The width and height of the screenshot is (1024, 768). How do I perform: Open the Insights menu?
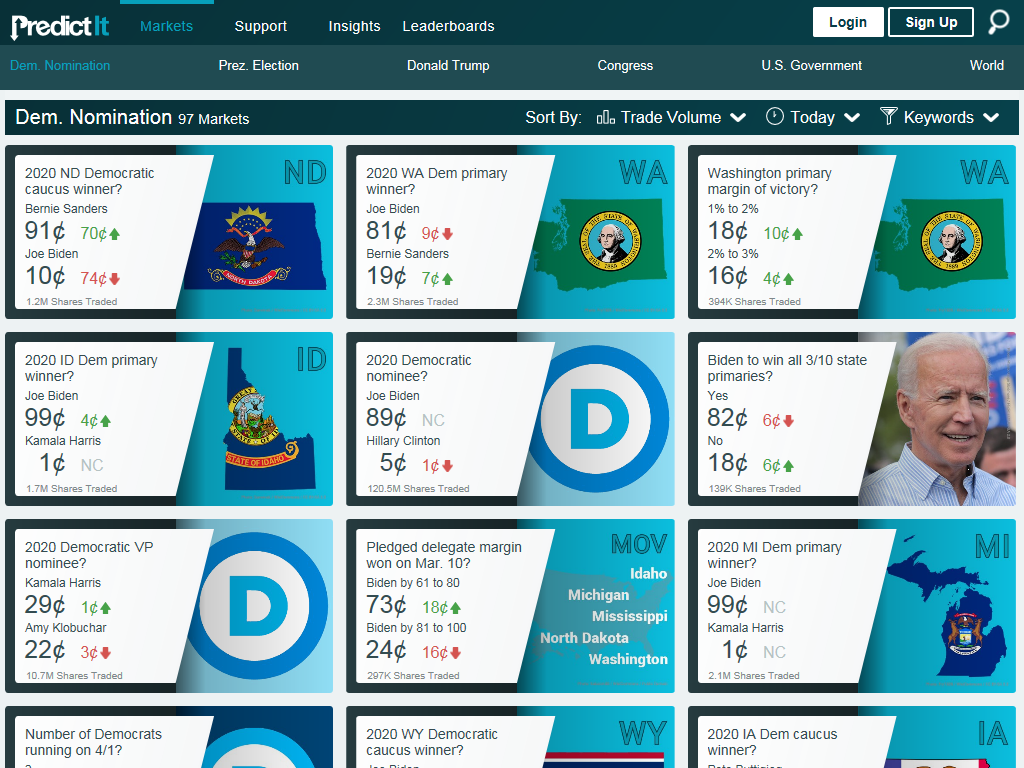point(354,26)
